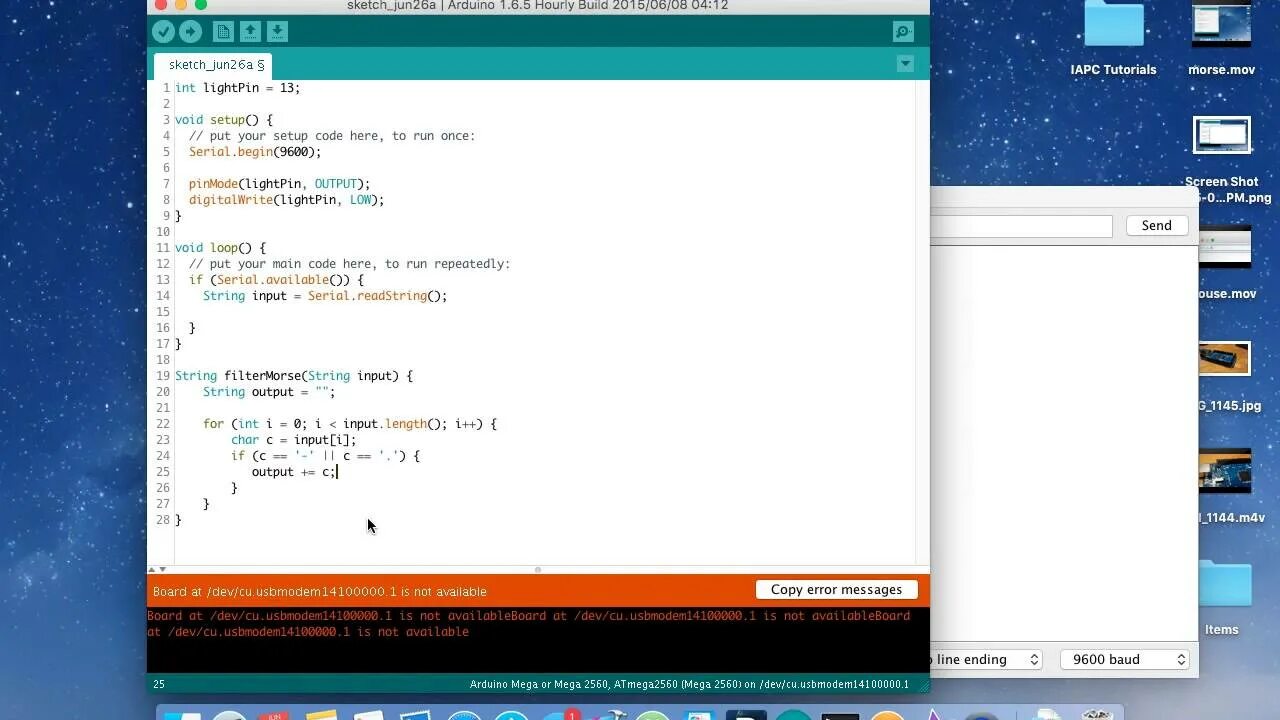Click 'void setup() {' code line

coord(224,120)
